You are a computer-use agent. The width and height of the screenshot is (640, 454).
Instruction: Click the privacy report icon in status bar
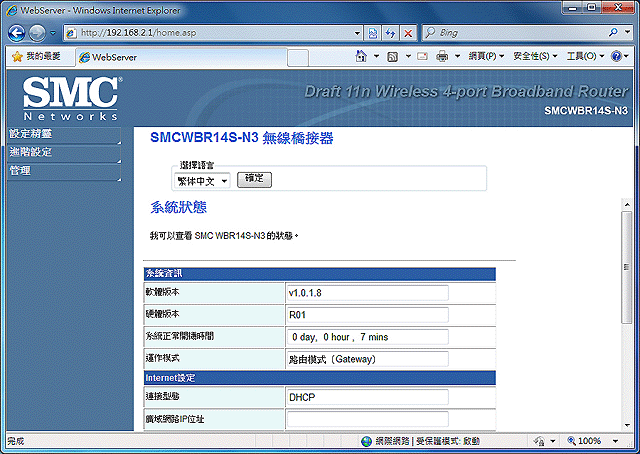coord(540,441)
